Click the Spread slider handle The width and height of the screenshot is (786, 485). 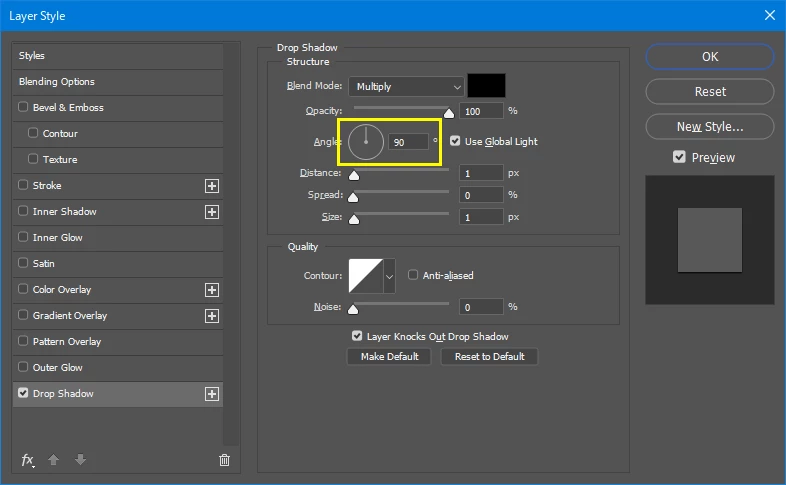[353, 197]
